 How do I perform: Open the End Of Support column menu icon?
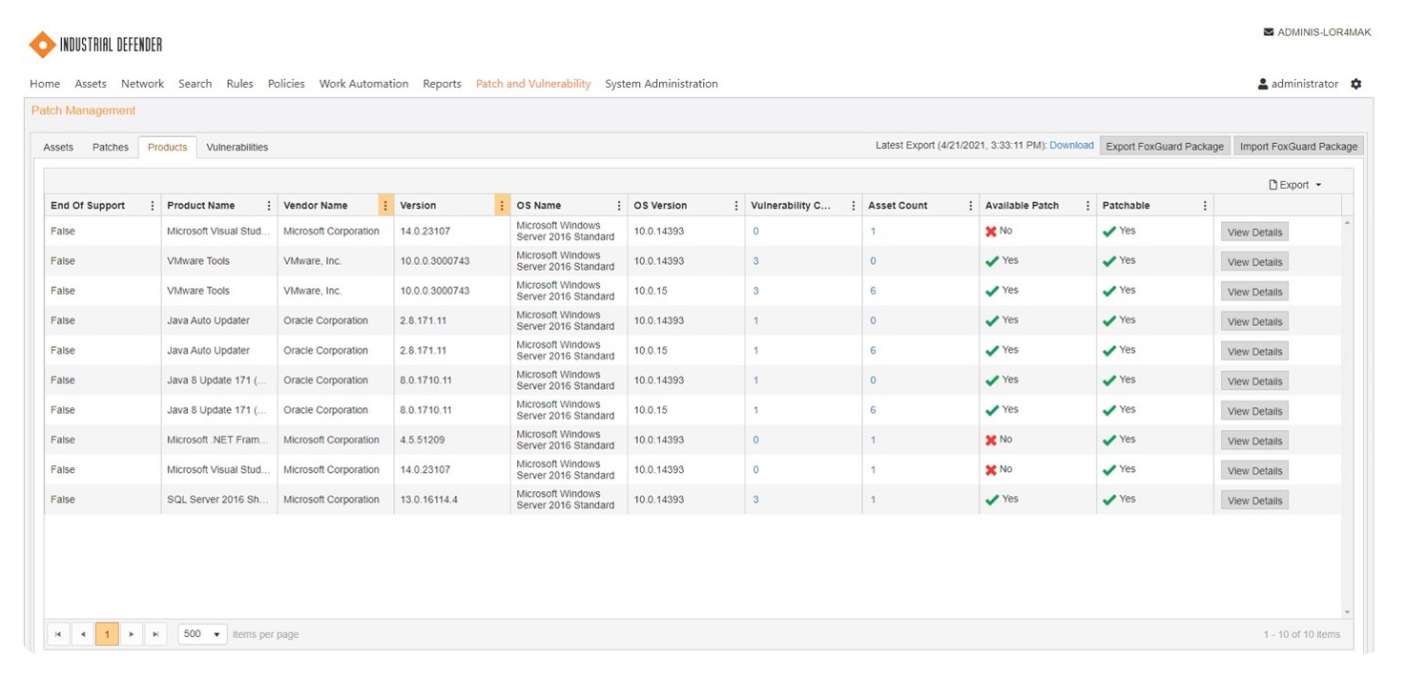click(151, 205)
